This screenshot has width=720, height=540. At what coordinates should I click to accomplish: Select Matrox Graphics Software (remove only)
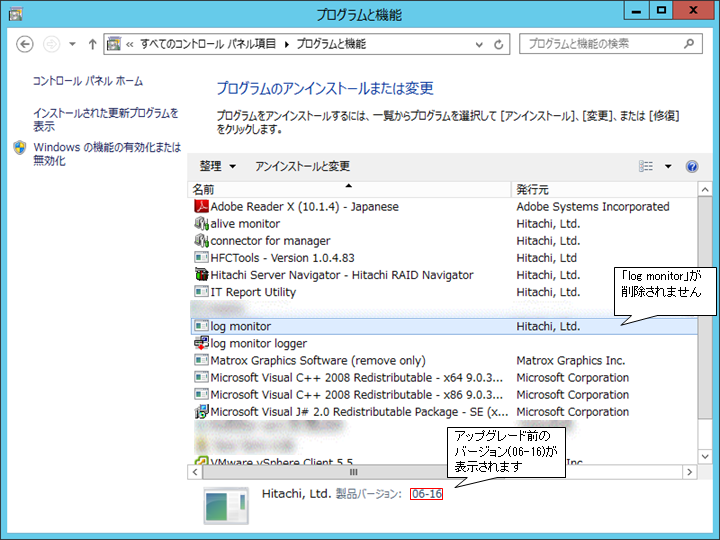pos(318,360)
